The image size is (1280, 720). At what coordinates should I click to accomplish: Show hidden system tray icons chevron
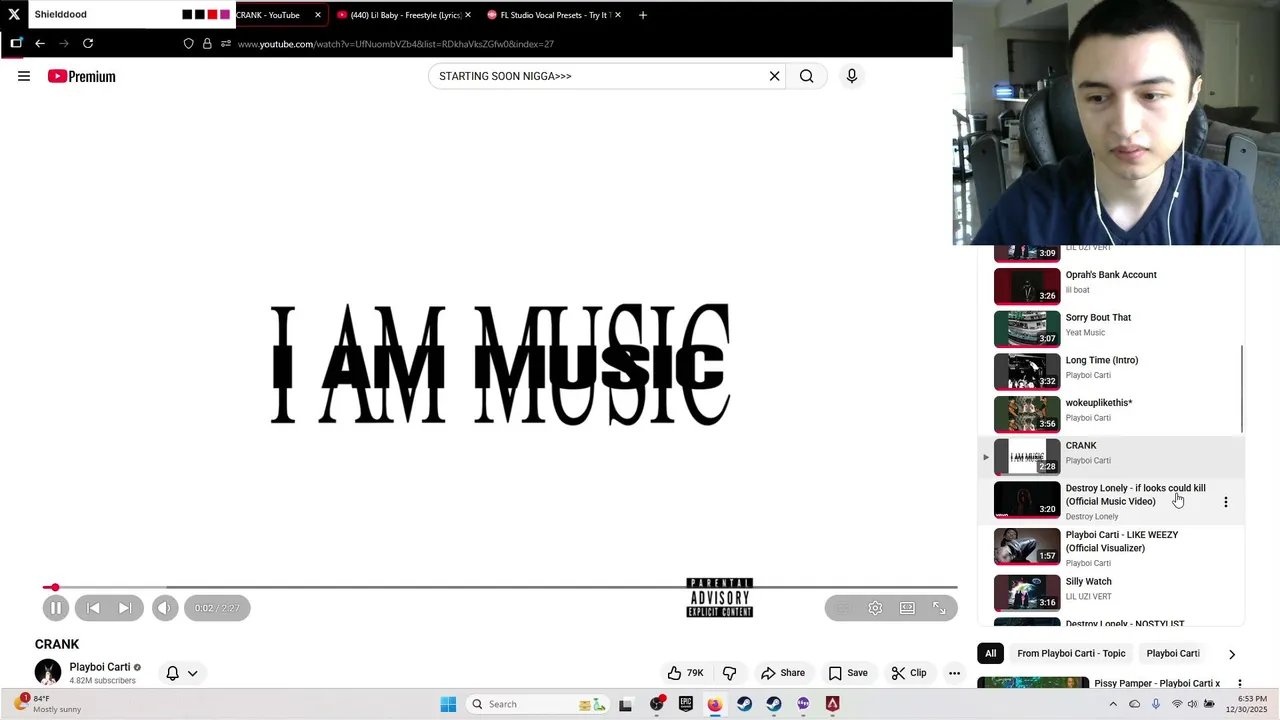1113,704
